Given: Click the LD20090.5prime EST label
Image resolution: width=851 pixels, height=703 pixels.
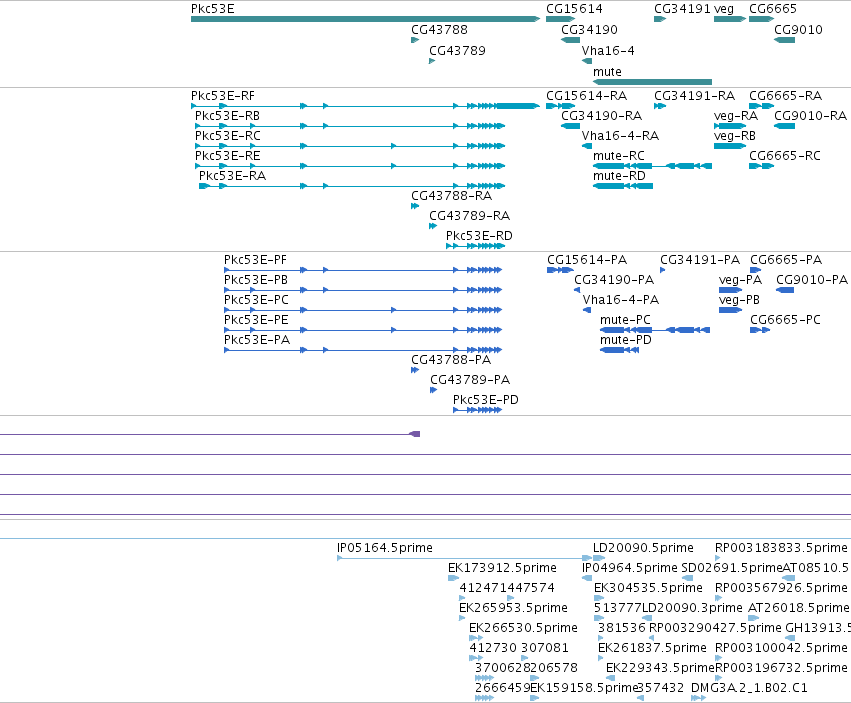Looking at the screenshot, I should pos(643,548).
